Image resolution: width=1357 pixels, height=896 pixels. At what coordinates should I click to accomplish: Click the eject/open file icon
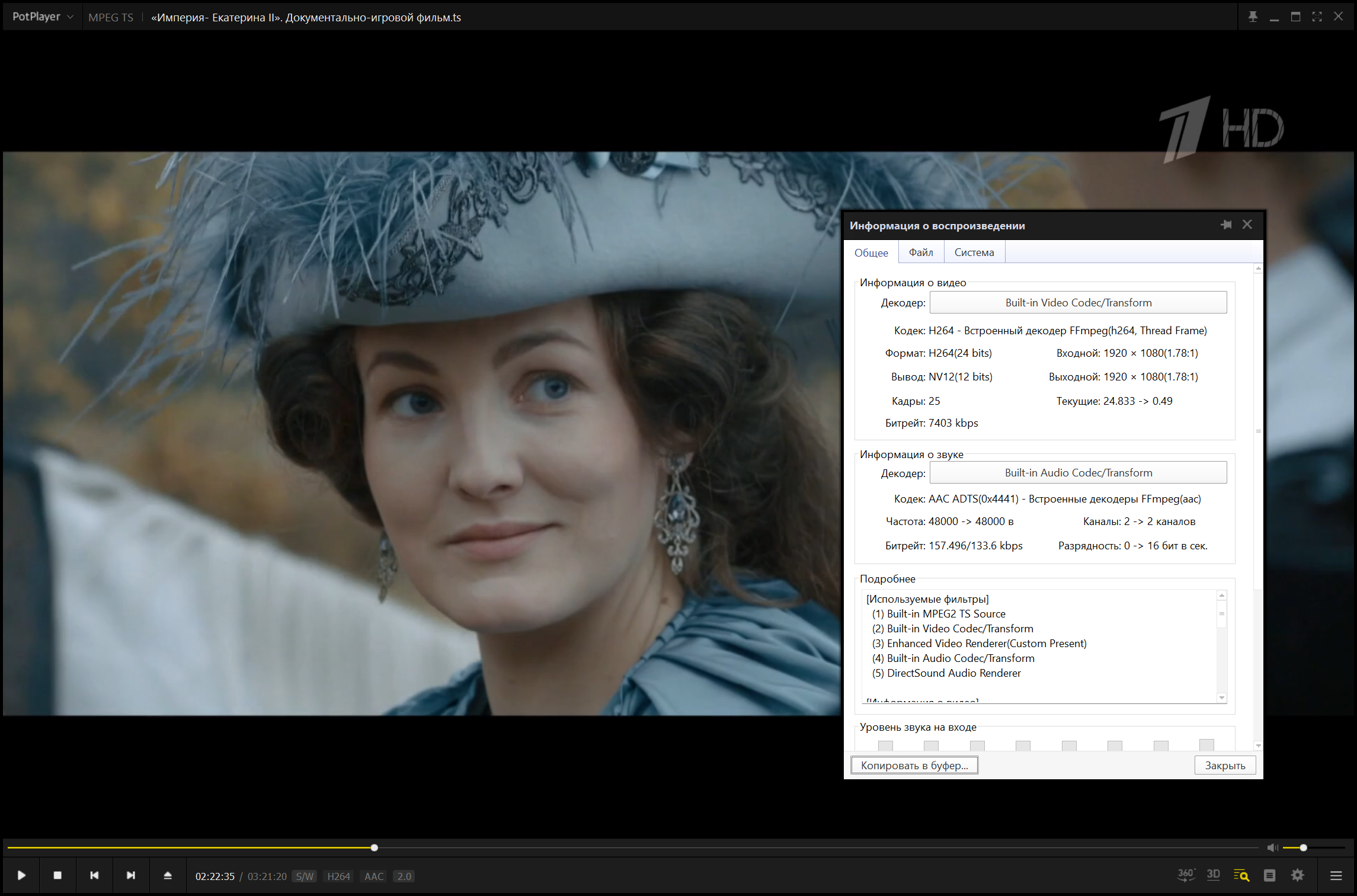pyautogui.click(x=168, y=875)
